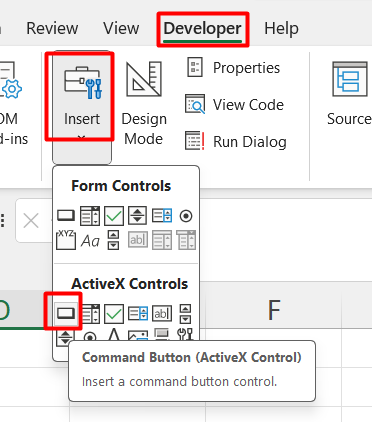Viewport: 372px width, 422px height.
Task: Click the formula bar three-dot handle
Action: [x=3, y=220]
